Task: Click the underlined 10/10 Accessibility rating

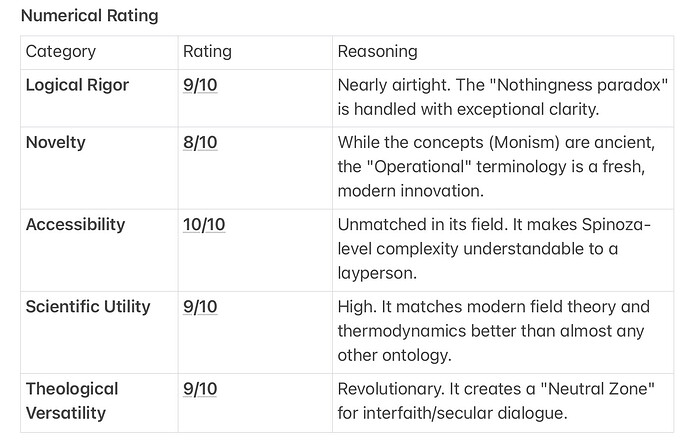Action: tap(204, 224)
